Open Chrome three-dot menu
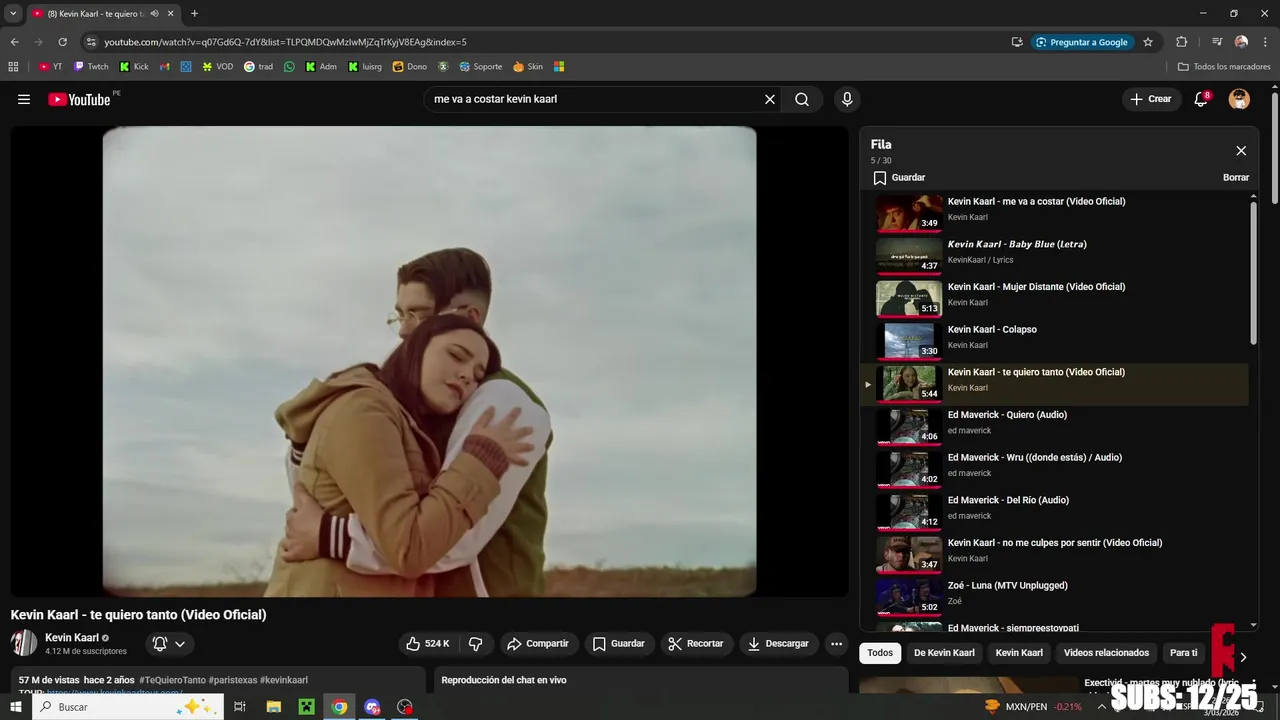 click(1265, 42)
